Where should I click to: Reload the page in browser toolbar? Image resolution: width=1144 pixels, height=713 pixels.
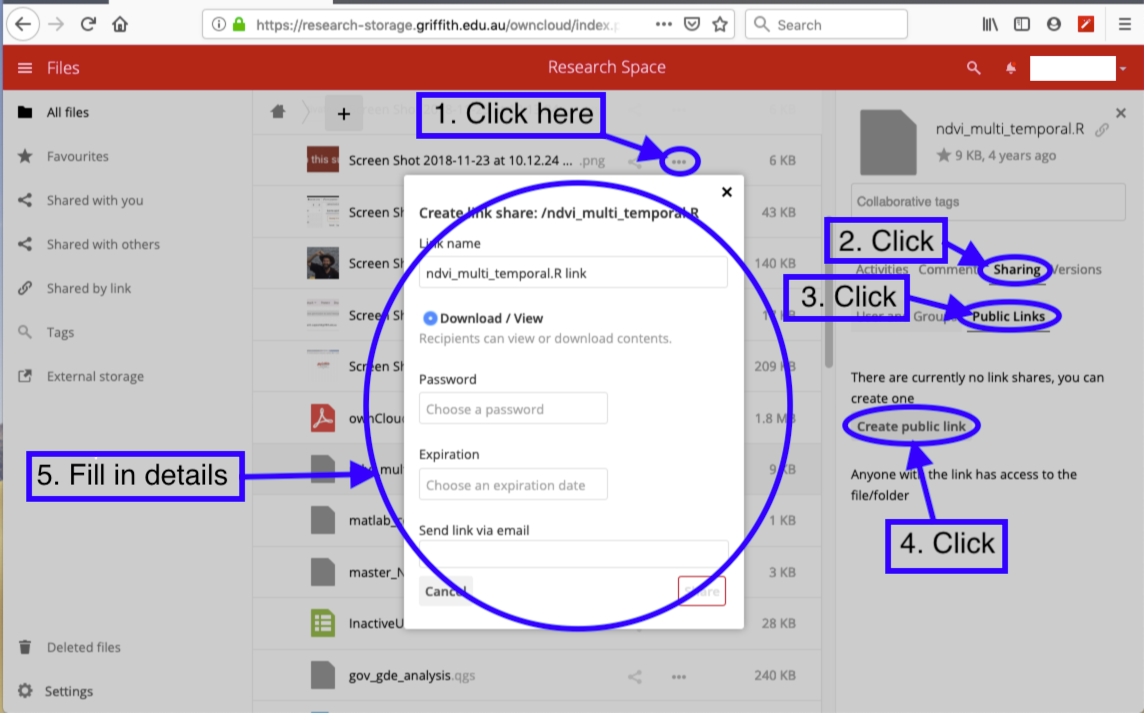(88, 24)
